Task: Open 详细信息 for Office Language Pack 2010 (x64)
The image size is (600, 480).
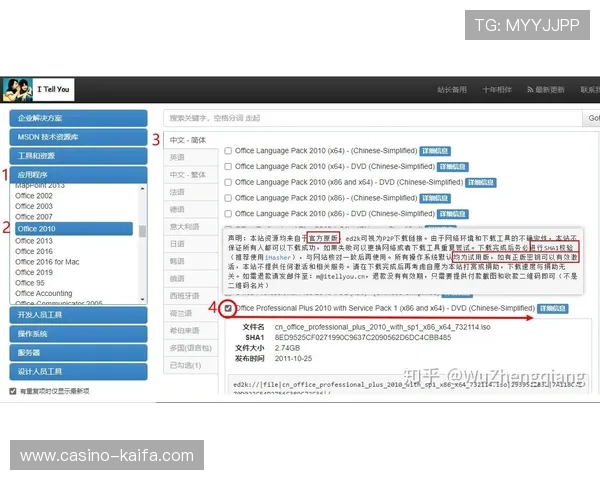Action: pyautogui.click(x=435, y=151)
